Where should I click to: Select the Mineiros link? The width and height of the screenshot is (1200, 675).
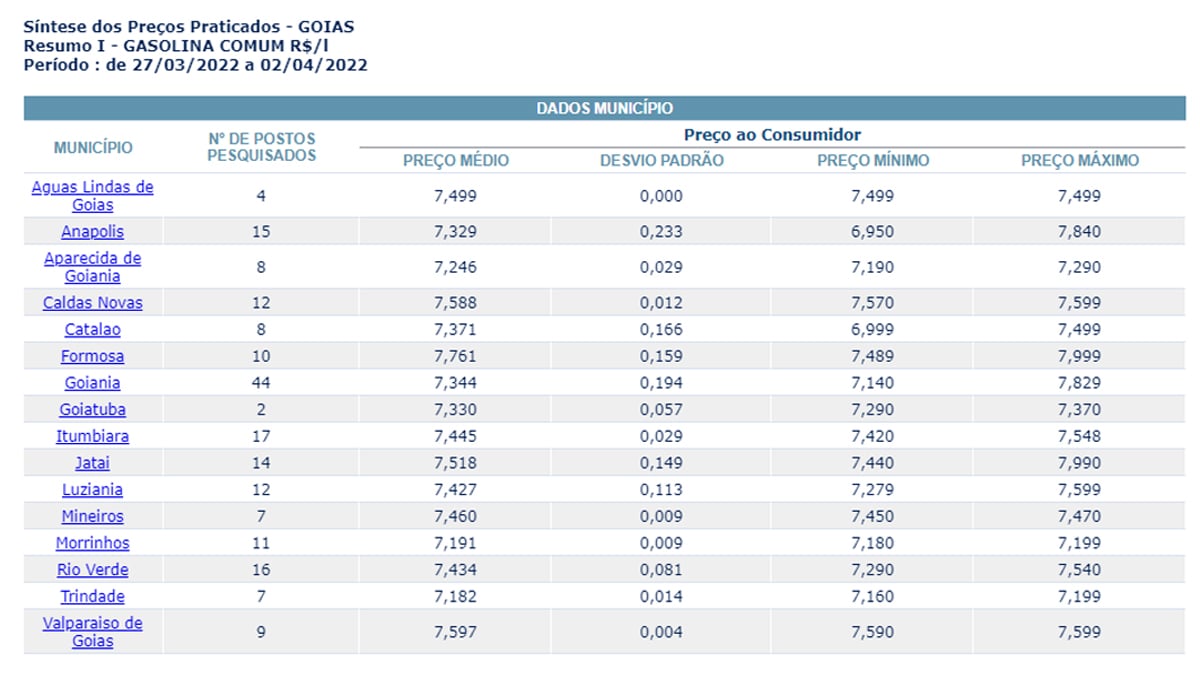coord(92,516)
